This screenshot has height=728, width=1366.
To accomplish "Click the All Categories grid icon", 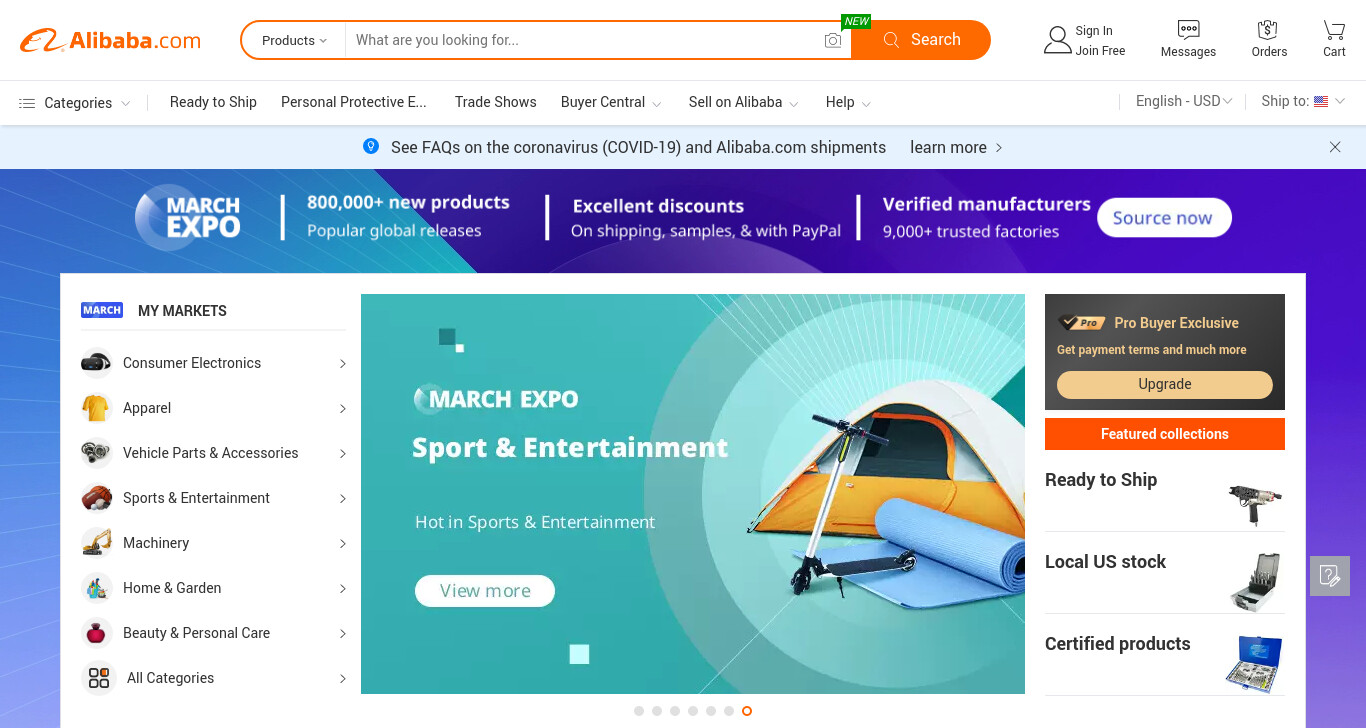I will (99, 678).
